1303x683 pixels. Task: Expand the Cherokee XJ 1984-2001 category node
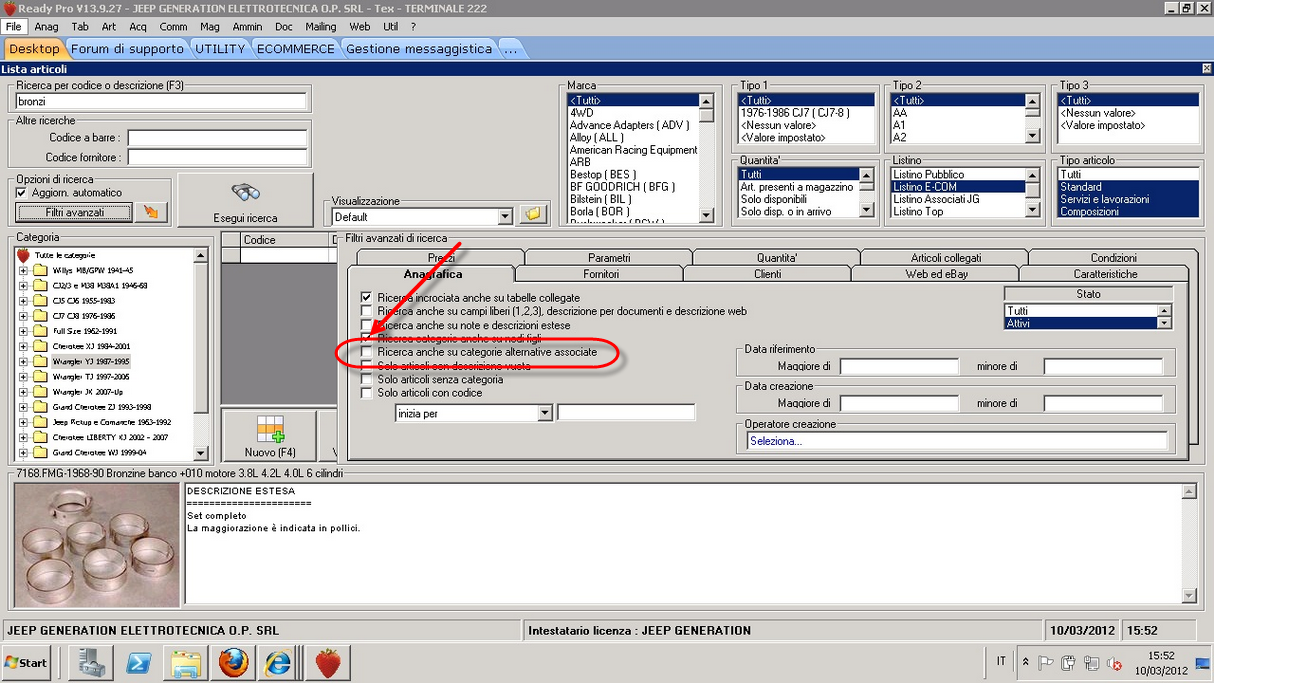pos(23,346)
